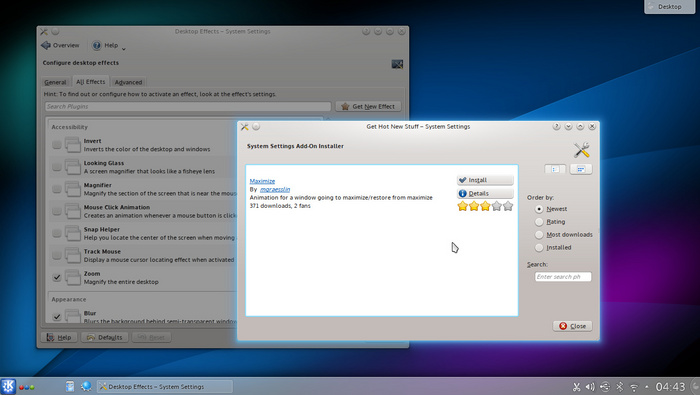Select the Installed radio button
This screenshot has height=395, width=700.
pyautogui.click(x=539, y=248)
